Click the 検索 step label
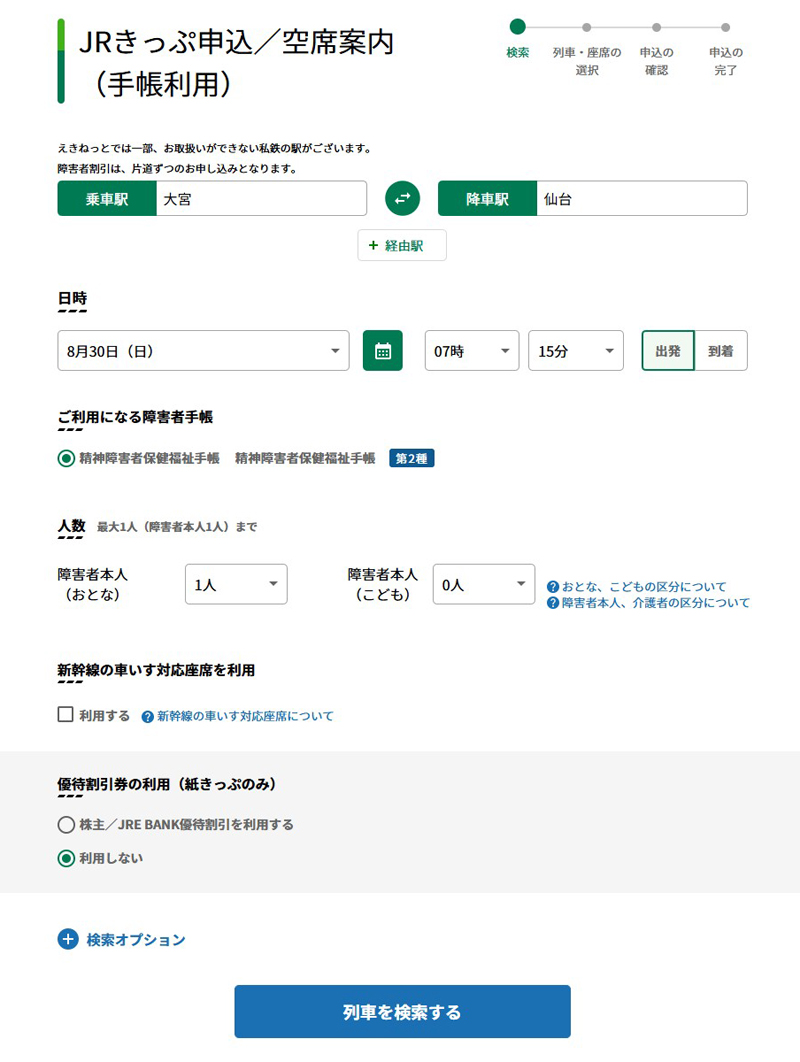 point(518,52)
